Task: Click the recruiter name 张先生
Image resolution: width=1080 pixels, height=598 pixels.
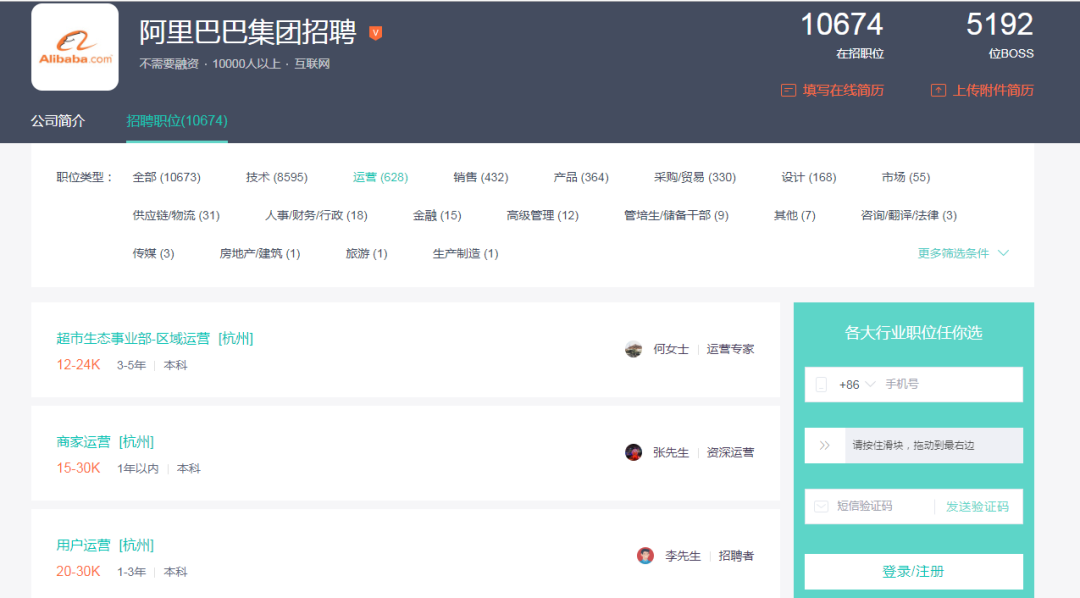Action: click(671, 453)
